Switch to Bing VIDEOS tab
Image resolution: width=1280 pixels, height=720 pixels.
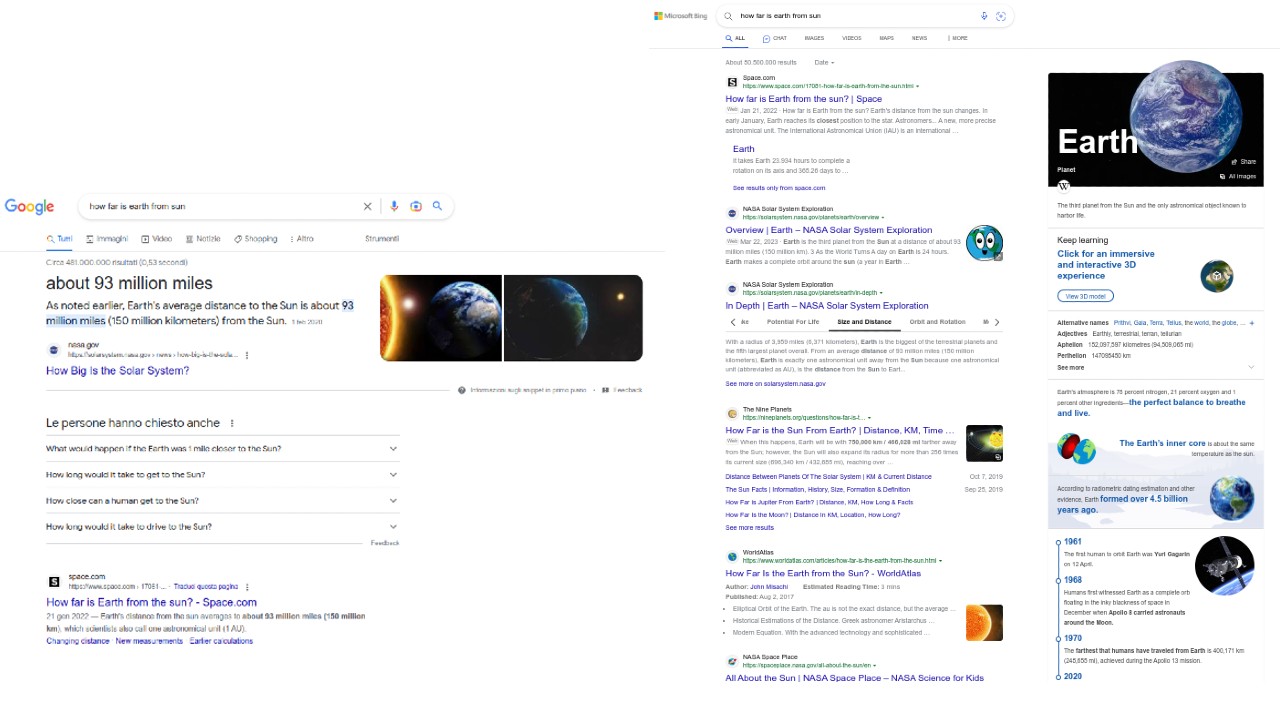pos(851,38)
